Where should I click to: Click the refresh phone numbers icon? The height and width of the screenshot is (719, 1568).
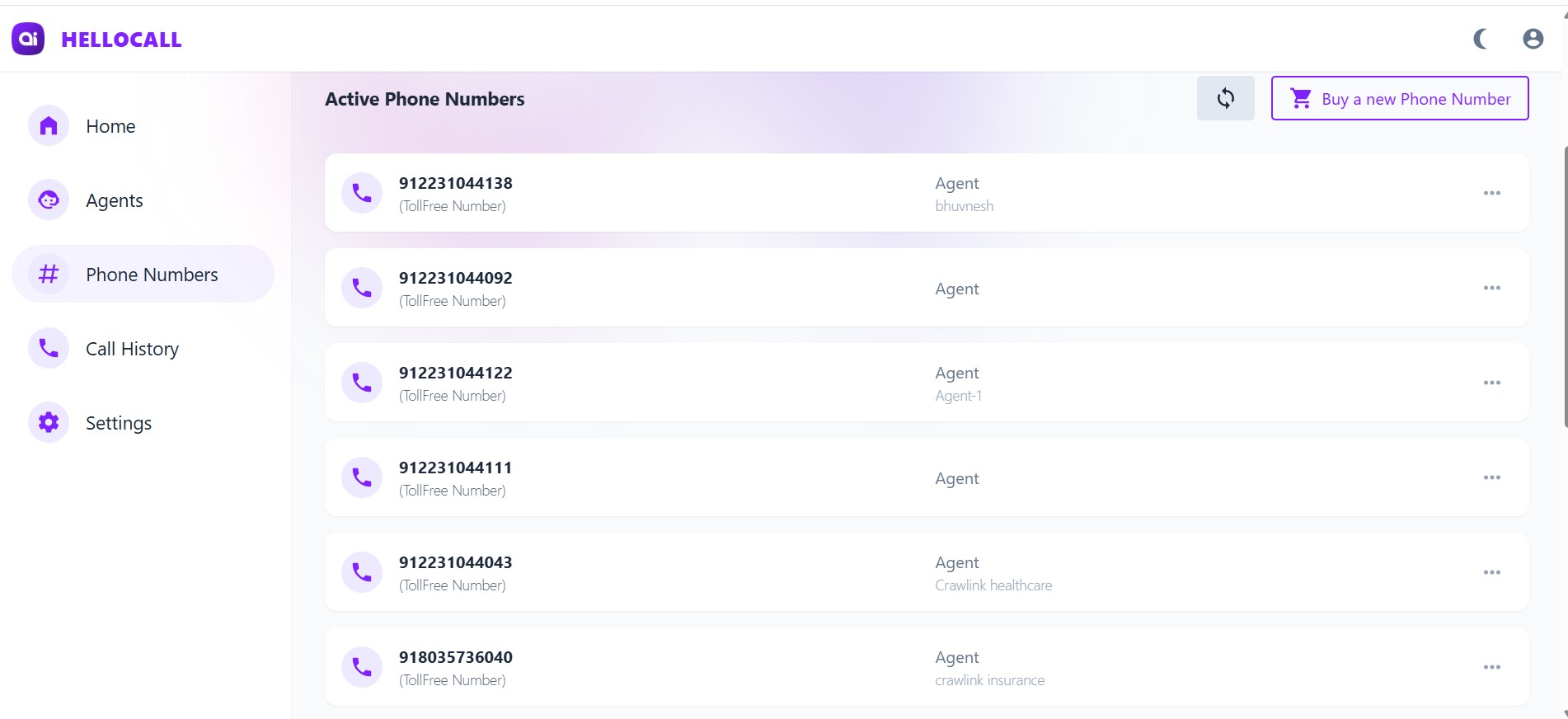pyautogui.click(x=1225, y=99)
